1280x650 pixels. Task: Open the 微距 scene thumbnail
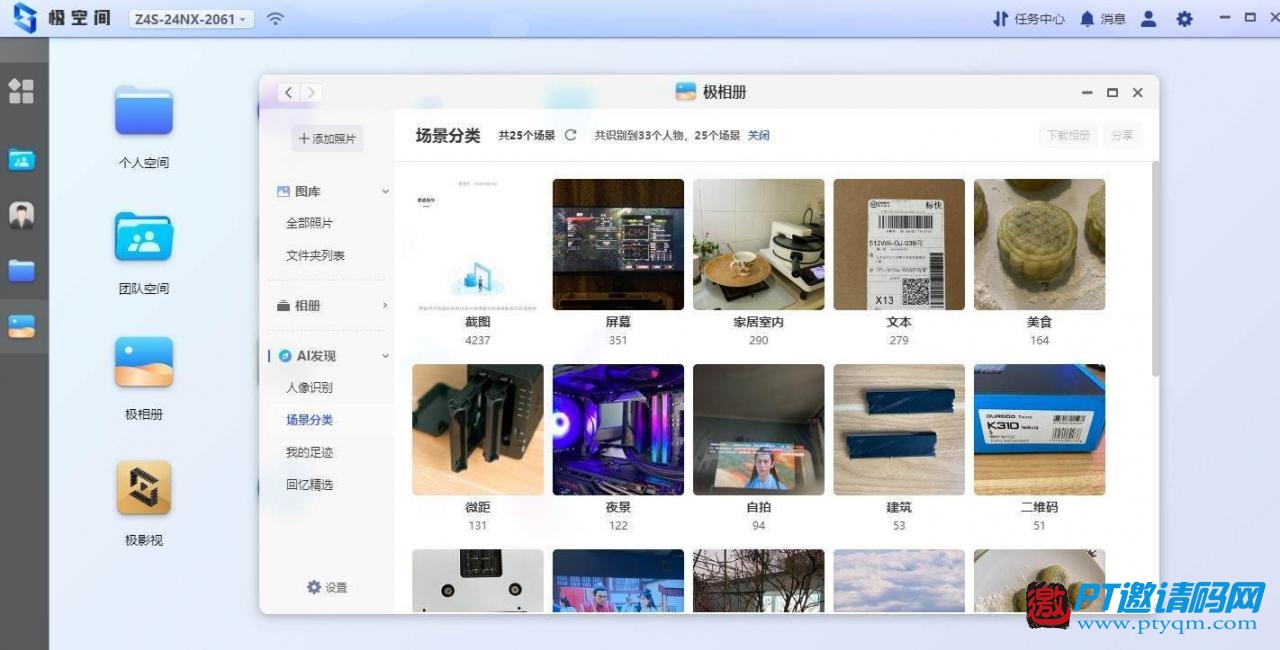click(478, 429)
